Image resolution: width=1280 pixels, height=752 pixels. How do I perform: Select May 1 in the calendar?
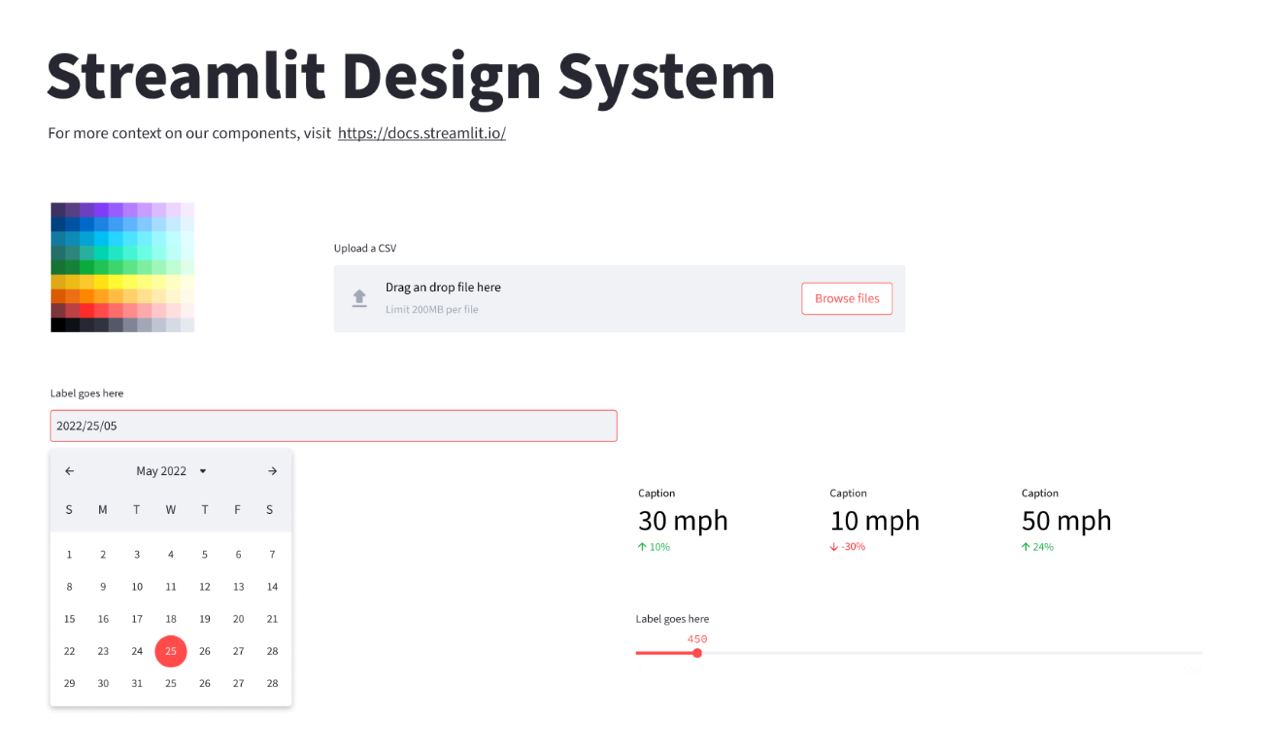[x=69, y=554]
